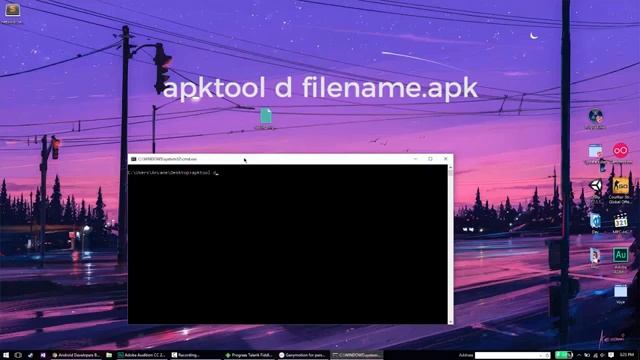Click the cmd window title bar icon

point(133,159)
